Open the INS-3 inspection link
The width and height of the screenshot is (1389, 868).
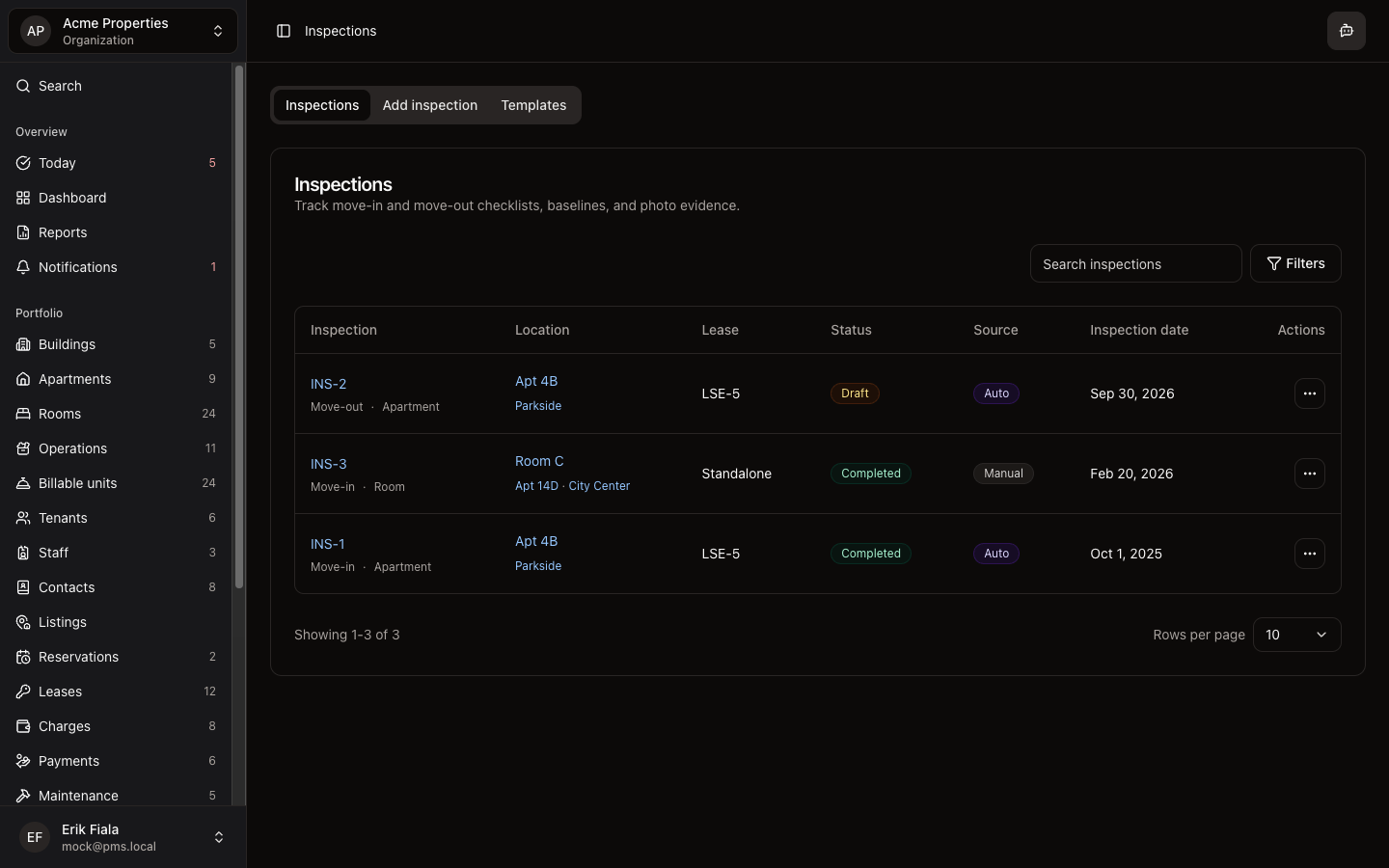(329, 464)
